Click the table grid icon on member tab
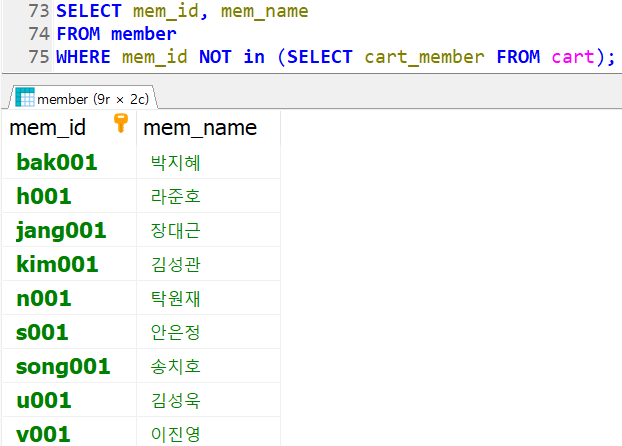 25,97
